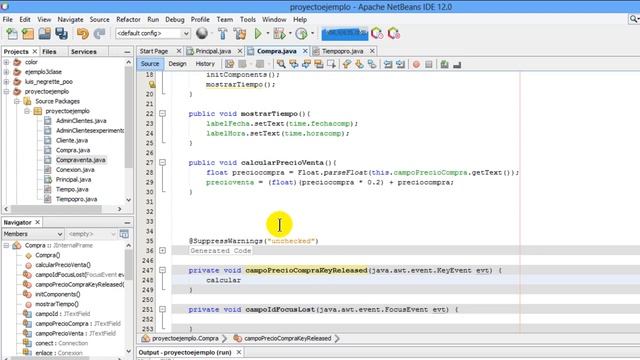The image size is (640, 360).
Task: Click Toggle Rectangular Selection icon
Action: (331, 64)
